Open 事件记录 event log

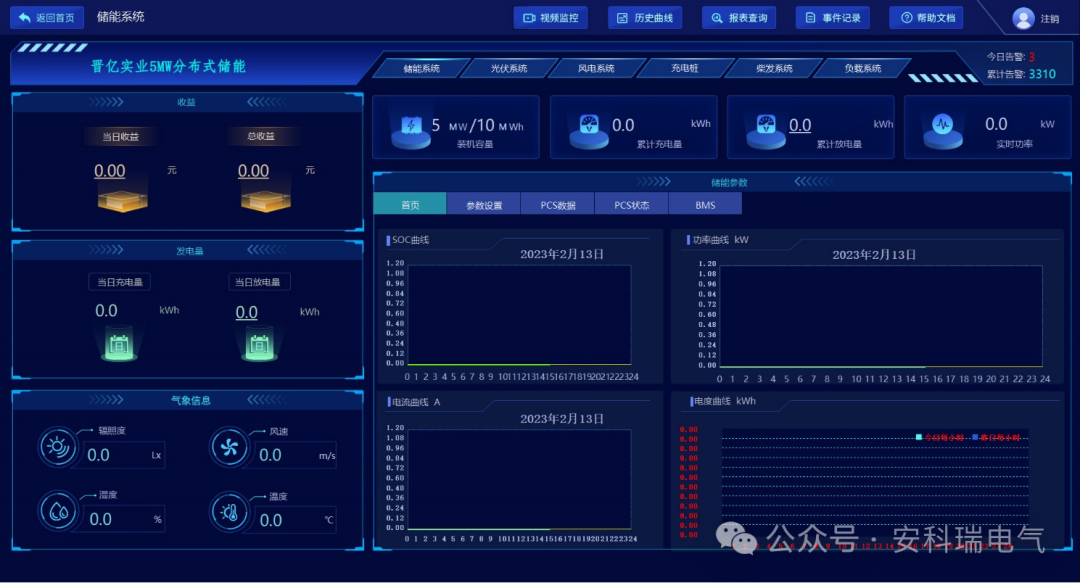pos(833,18)
